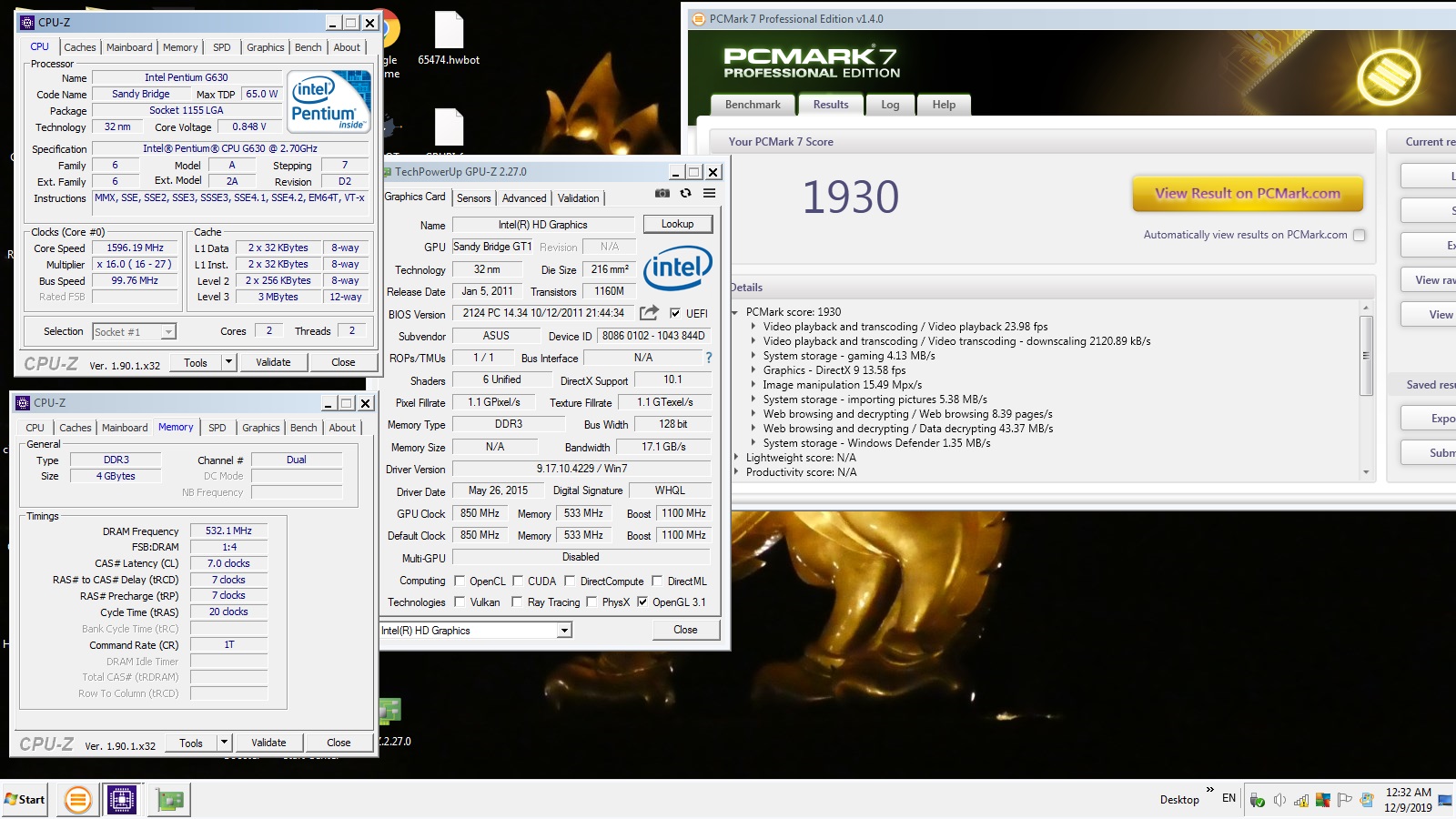1456x819 pixels.
Task: Toggle the OpenCL checkbox
Action: 459,581
